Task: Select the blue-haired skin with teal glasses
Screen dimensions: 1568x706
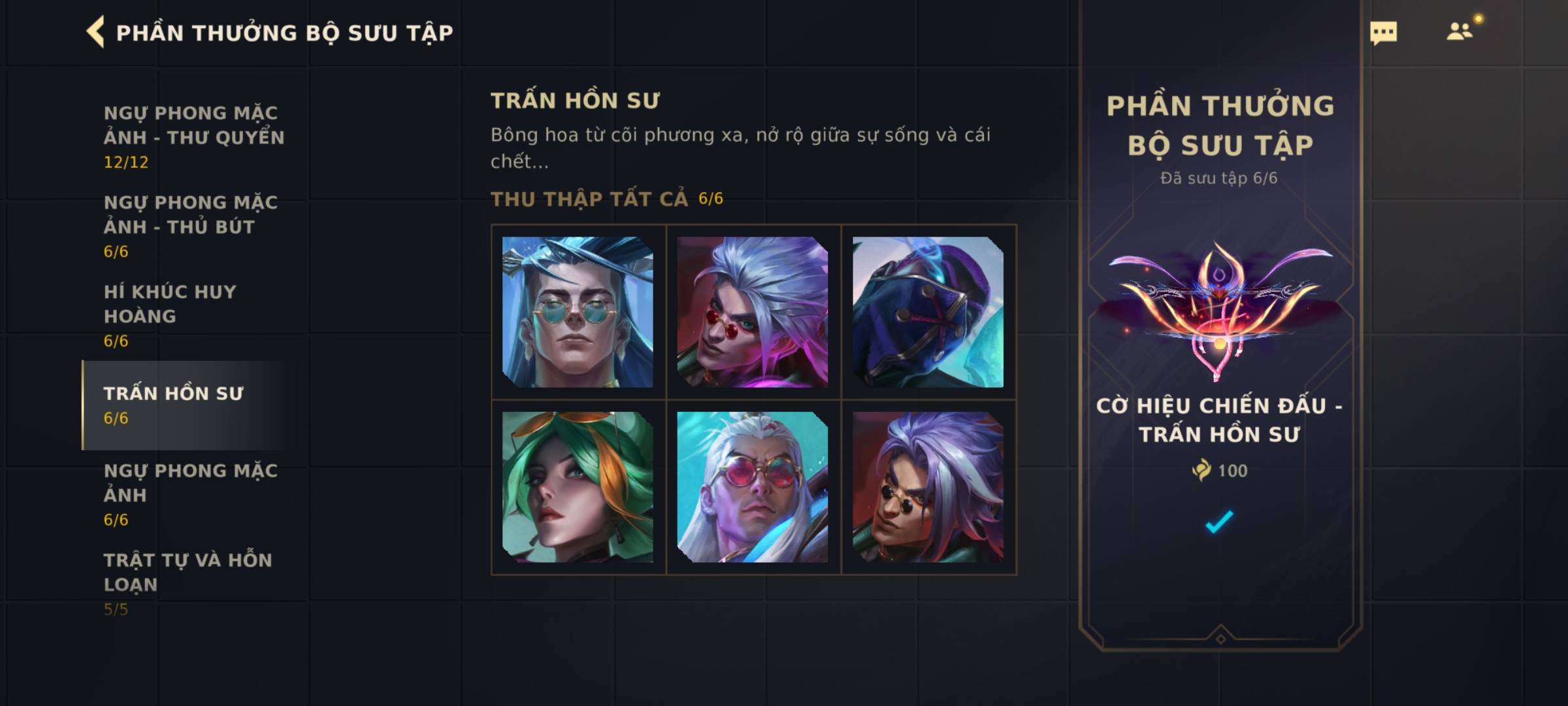Action: [x=578, y=312]
